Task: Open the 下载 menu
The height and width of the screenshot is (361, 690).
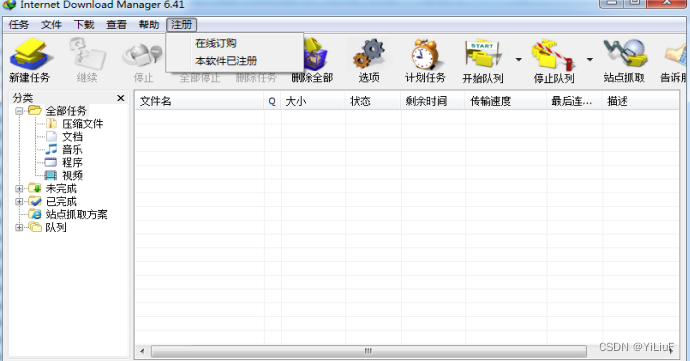Action: (x=84, y=25)
